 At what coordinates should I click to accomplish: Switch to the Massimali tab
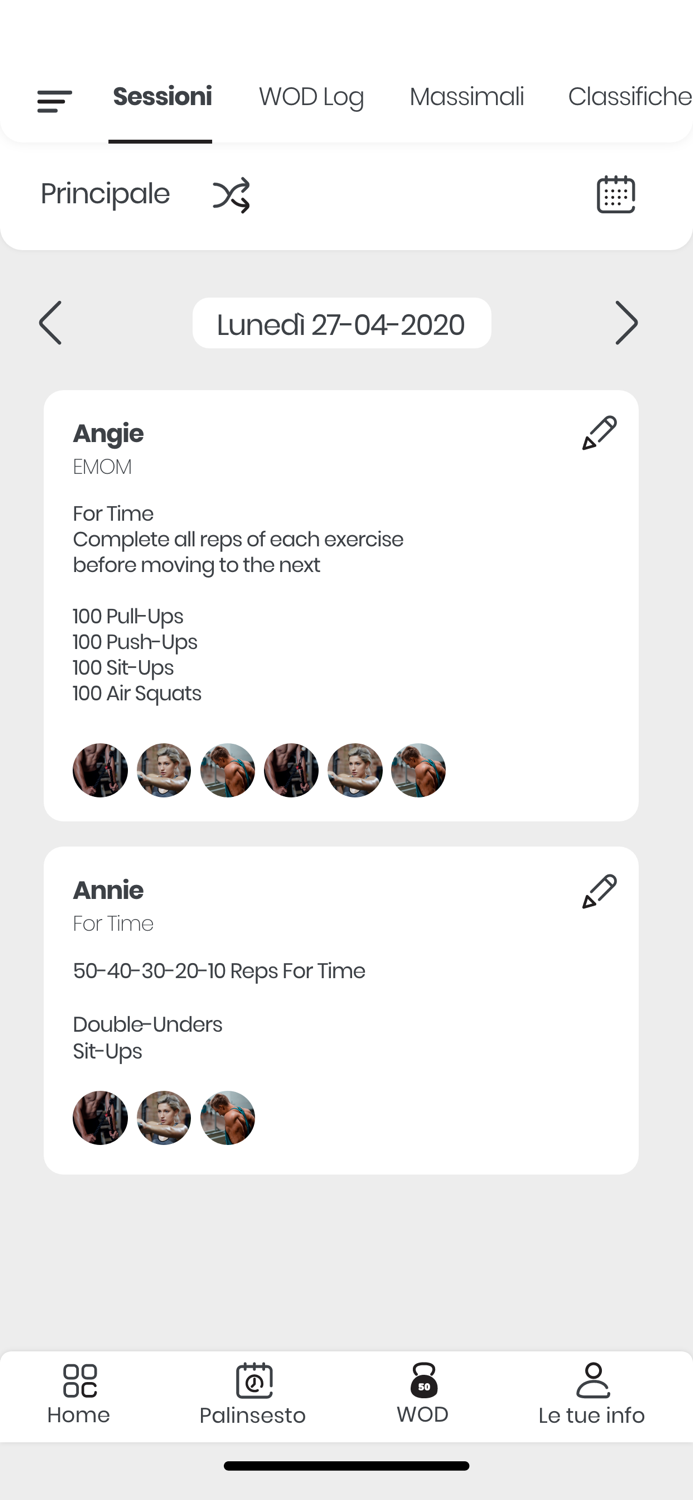click(466, 97)
